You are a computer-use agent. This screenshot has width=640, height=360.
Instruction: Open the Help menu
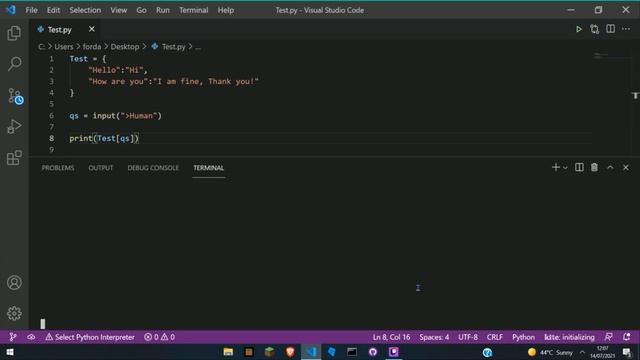225,10
